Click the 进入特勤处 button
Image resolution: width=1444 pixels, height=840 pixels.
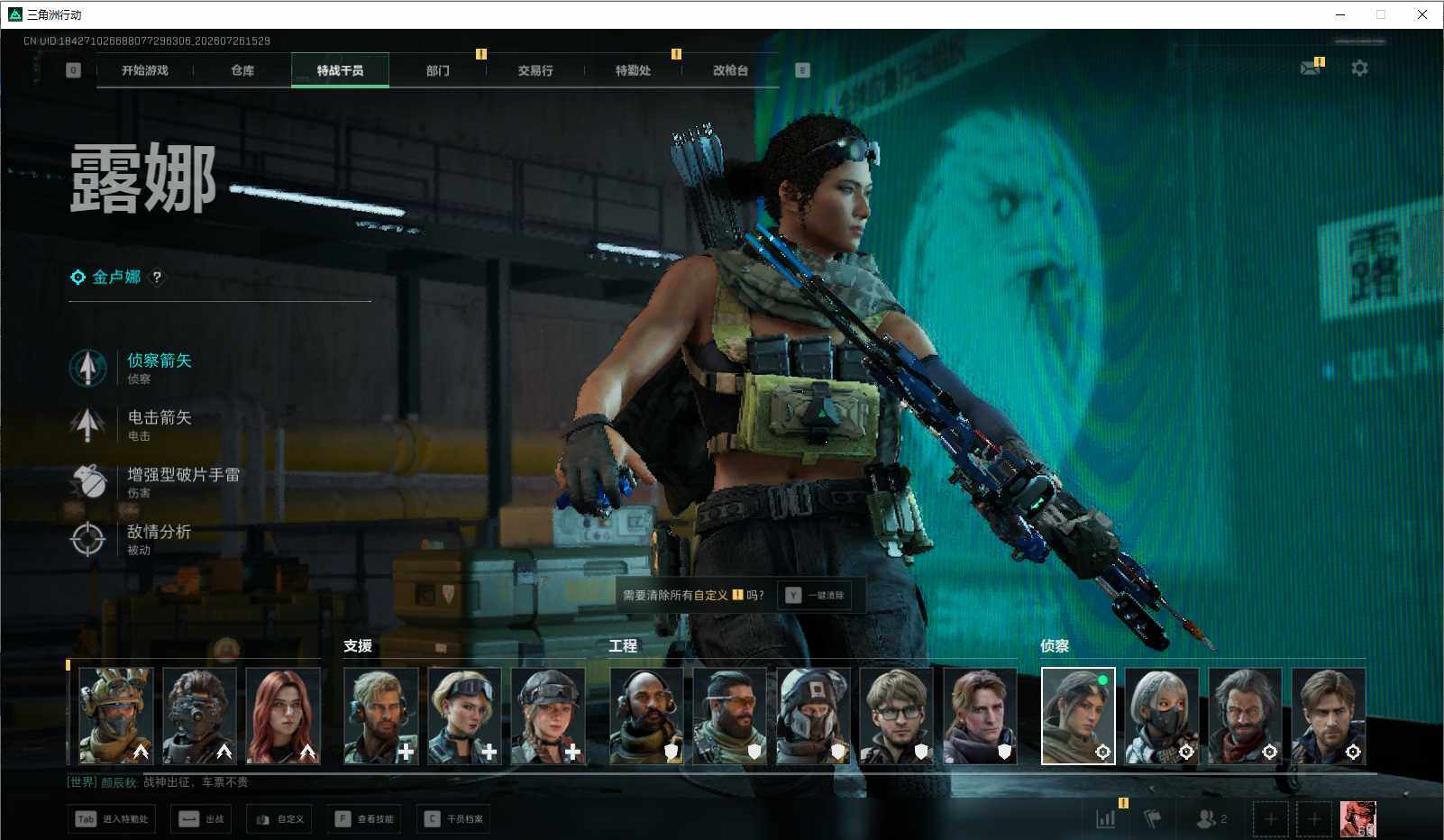click(x=111, y=819)
